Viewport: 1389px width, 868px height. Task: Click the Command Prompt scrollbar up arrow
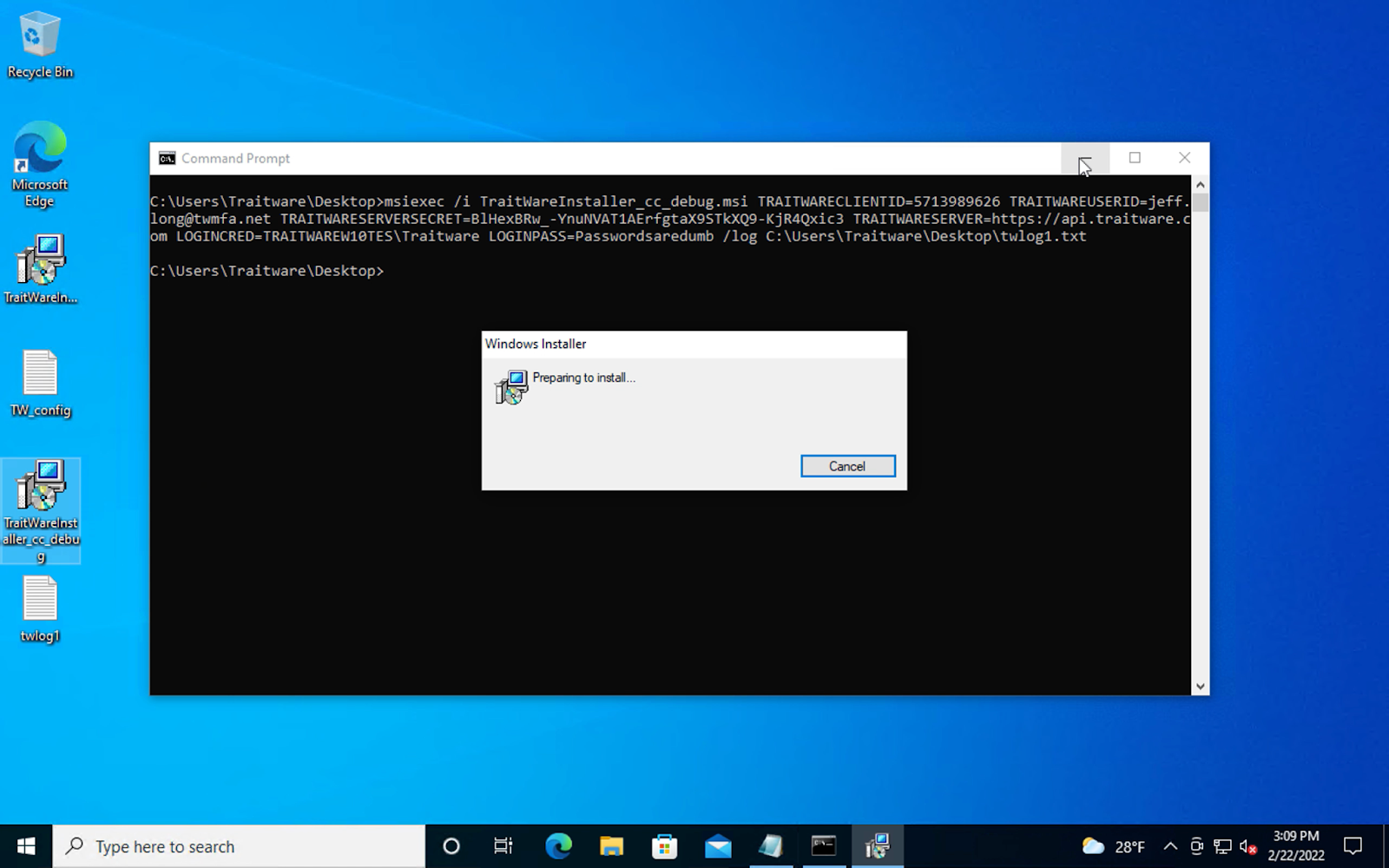(x=1200, y=184)
